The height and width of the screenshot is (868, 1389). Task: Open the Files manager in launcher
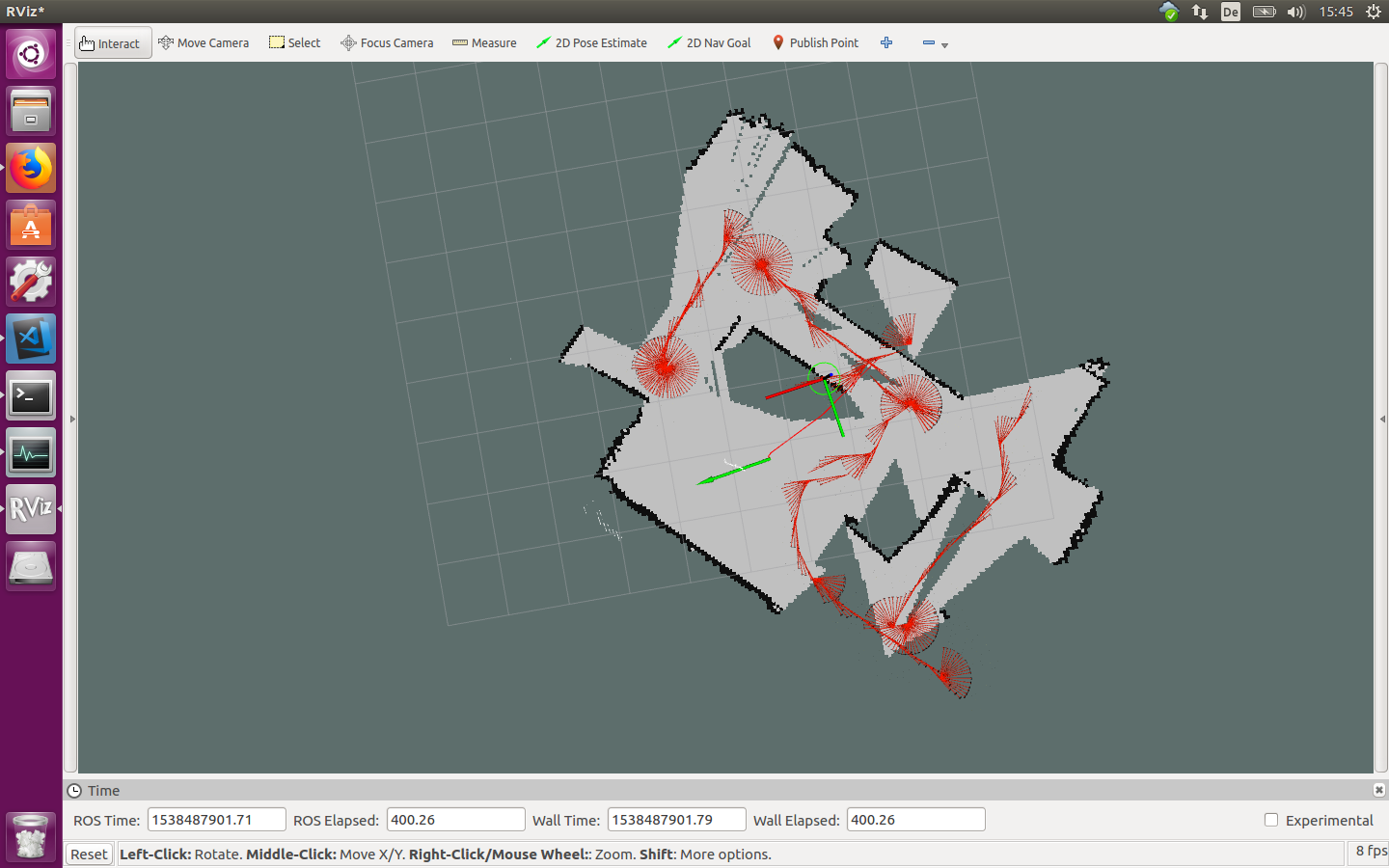[x=31, y=111]
